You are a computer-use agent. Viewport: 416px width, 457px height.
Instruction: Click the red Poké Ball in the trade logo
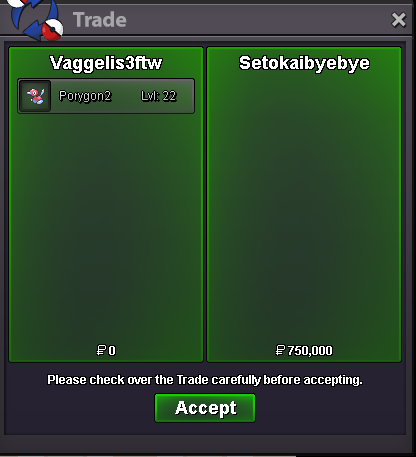tap(53, 30)
